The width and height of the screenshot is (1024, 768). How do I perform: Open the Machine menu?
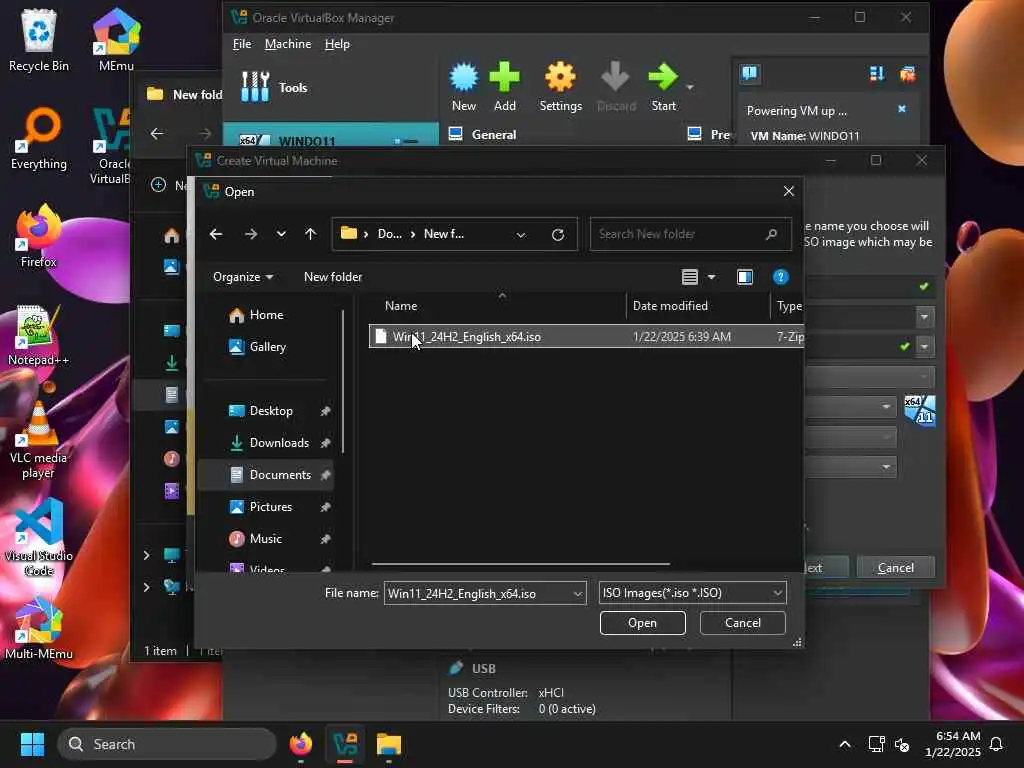(287, 44)
